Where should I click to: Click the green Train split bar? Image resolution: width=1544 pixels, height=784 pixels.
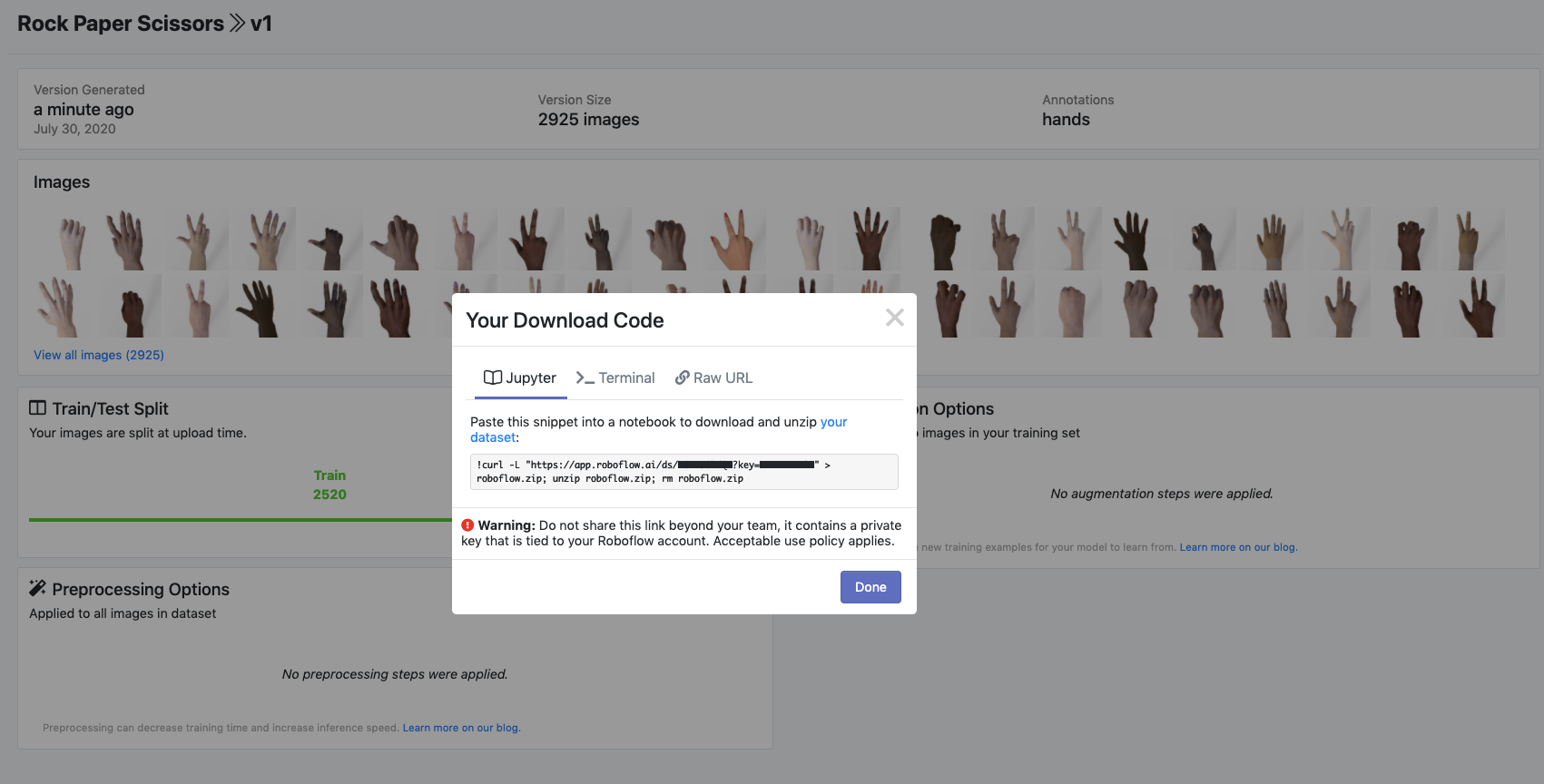click(241, 520)
